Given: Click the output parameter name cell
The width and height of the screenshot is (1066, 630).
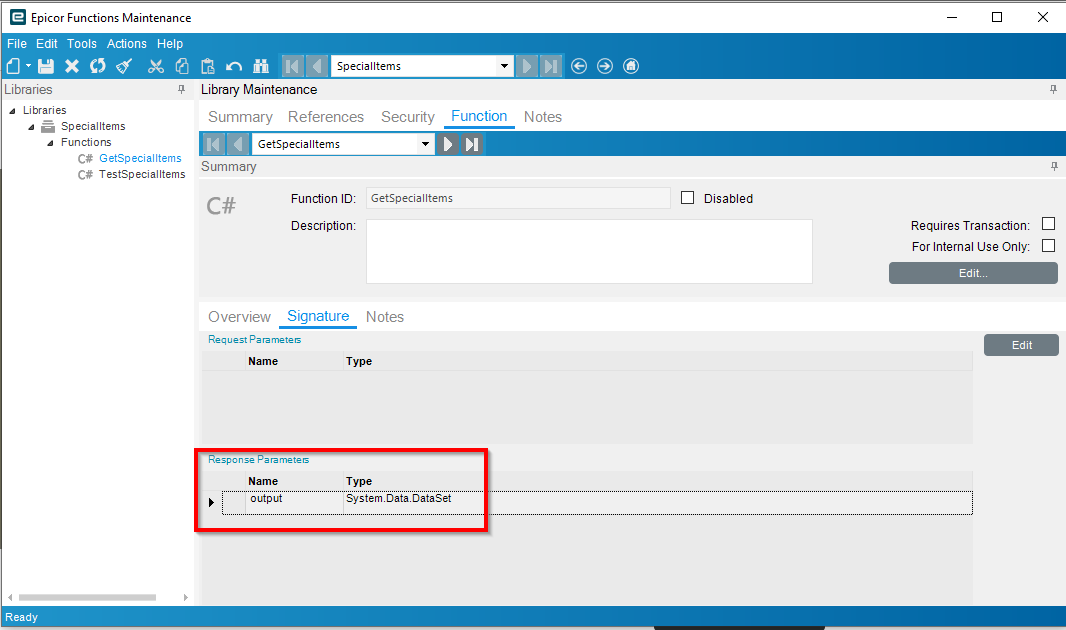Looking at the screenshot, I should (294, 502).
